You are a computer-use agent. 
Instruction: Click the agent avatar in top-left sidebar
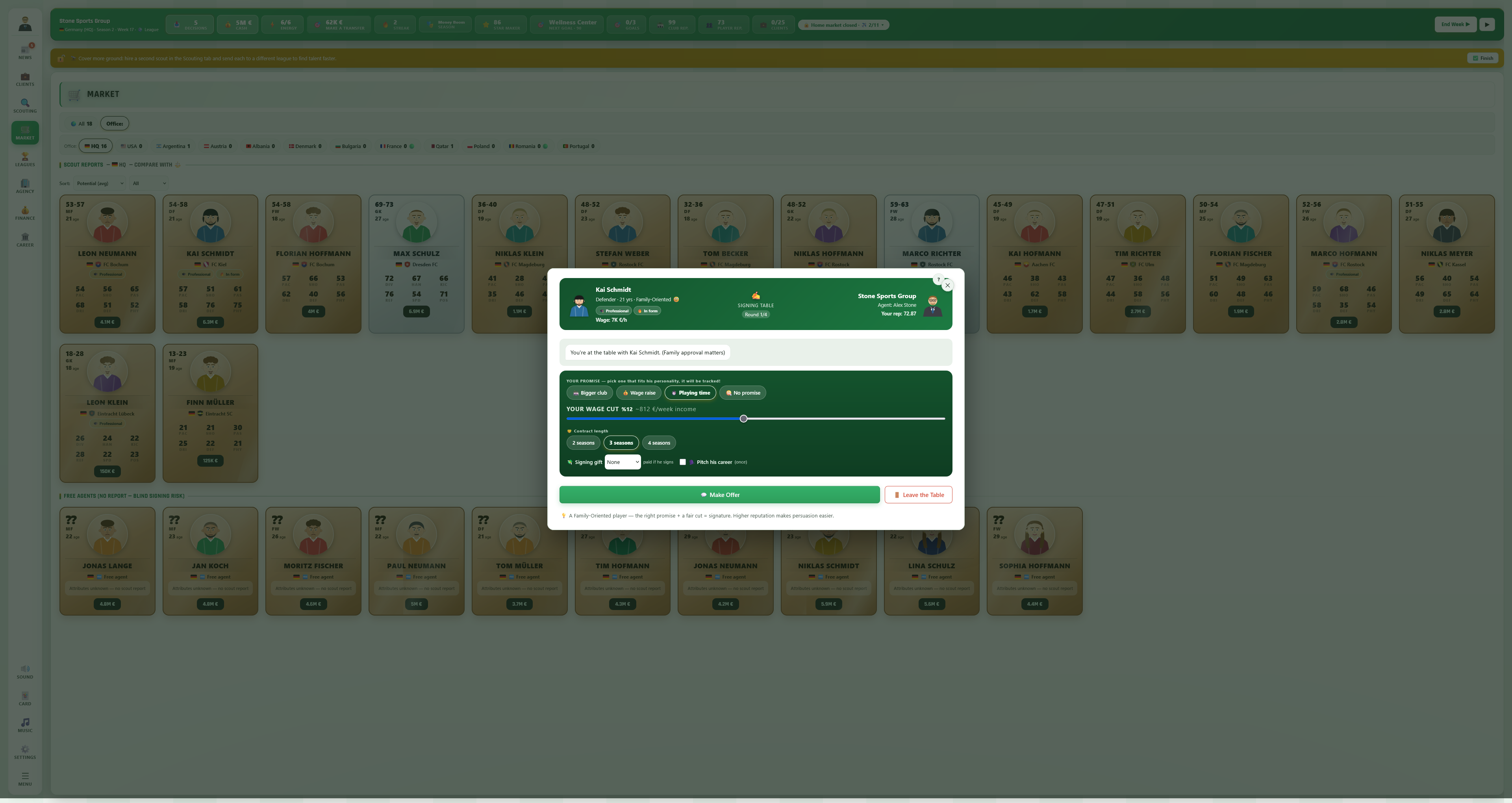[25, 24]
